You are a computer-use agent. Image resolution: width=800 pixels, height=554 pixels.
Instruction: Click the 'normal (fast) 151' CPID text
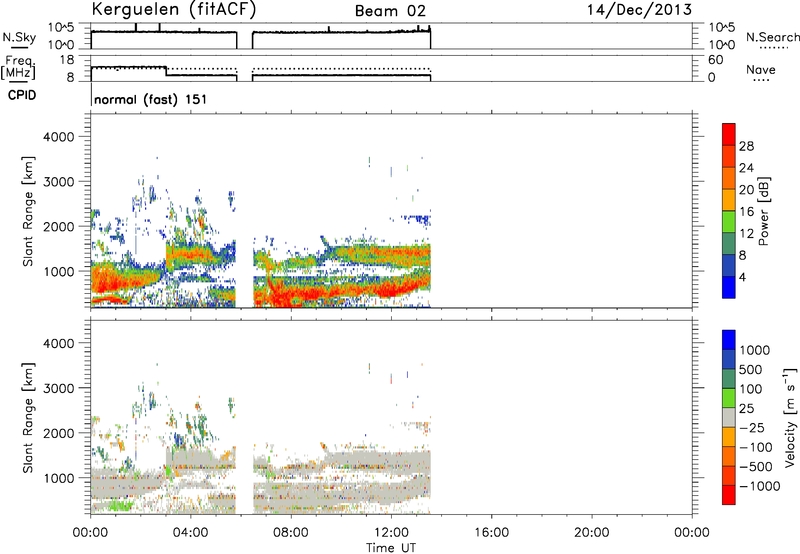pyautogui.click(x=151, y=99)
